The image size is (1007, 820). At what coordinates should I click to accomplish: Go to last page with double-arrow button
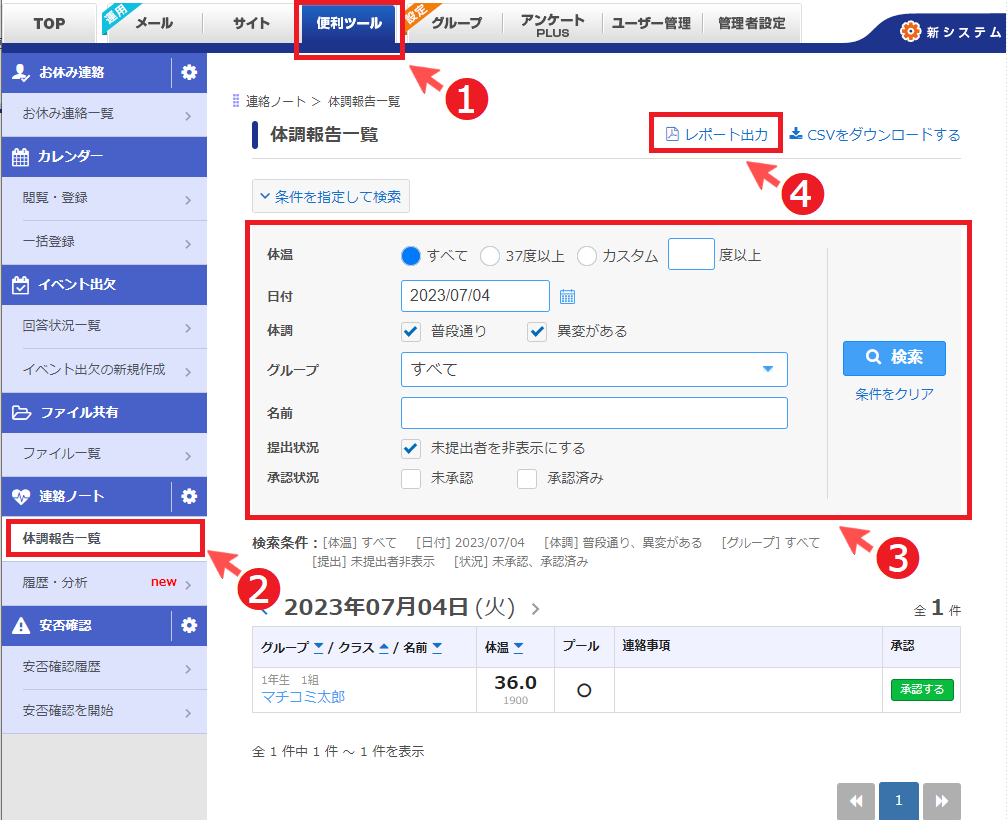tap(940, 801)
